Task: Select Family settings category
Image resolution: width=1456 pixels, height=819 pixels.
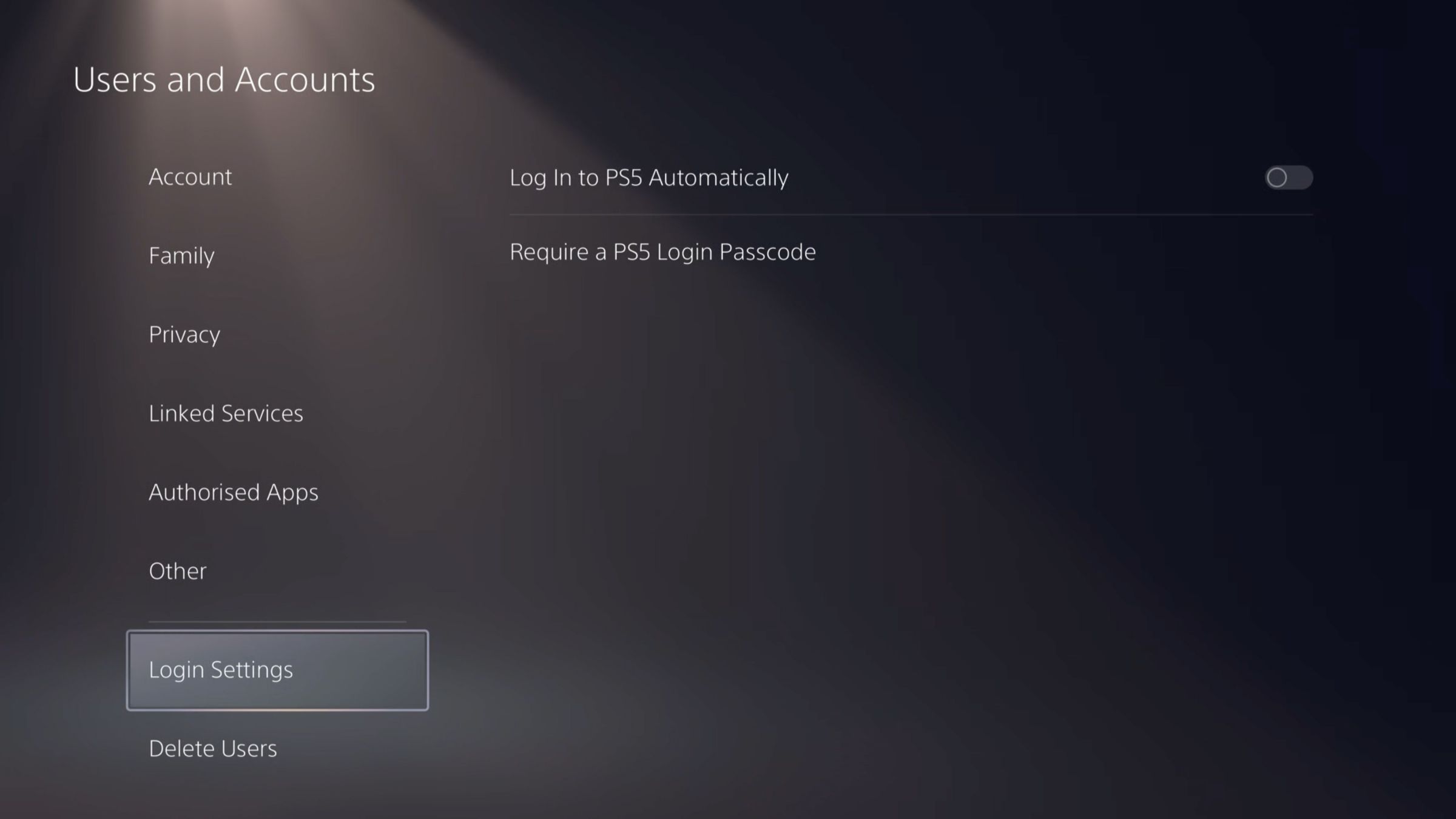Action: [x=182, y=255]
